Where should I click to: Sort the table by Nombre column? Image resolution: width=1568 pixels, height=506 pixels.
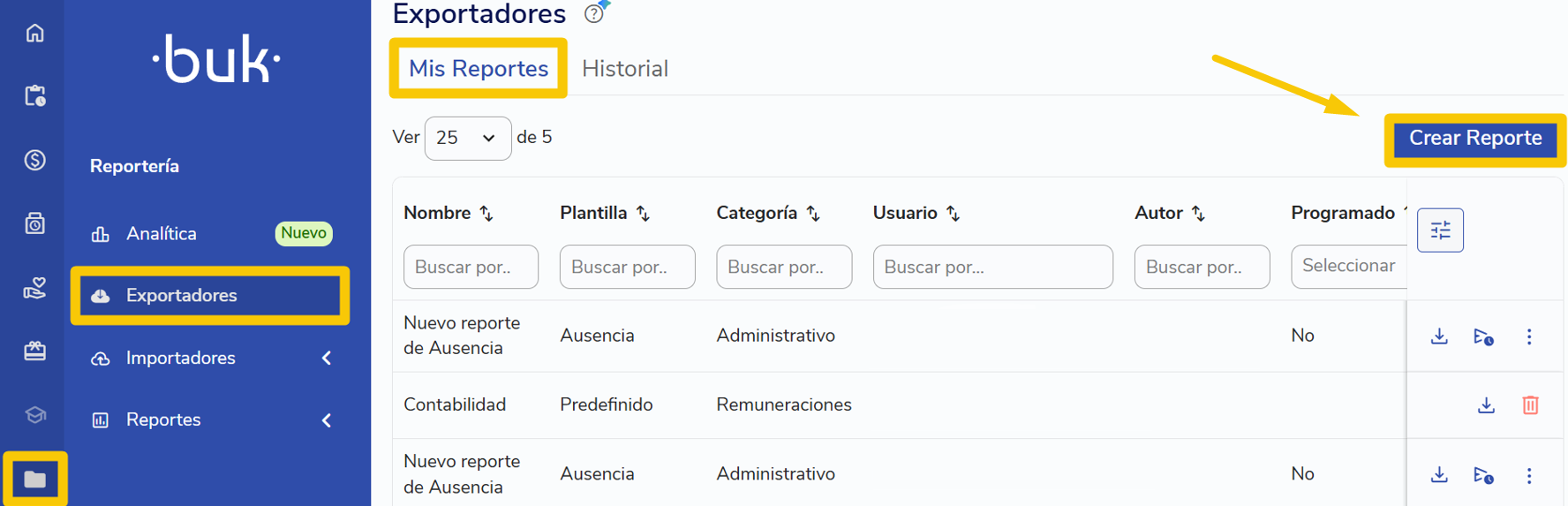487,213
